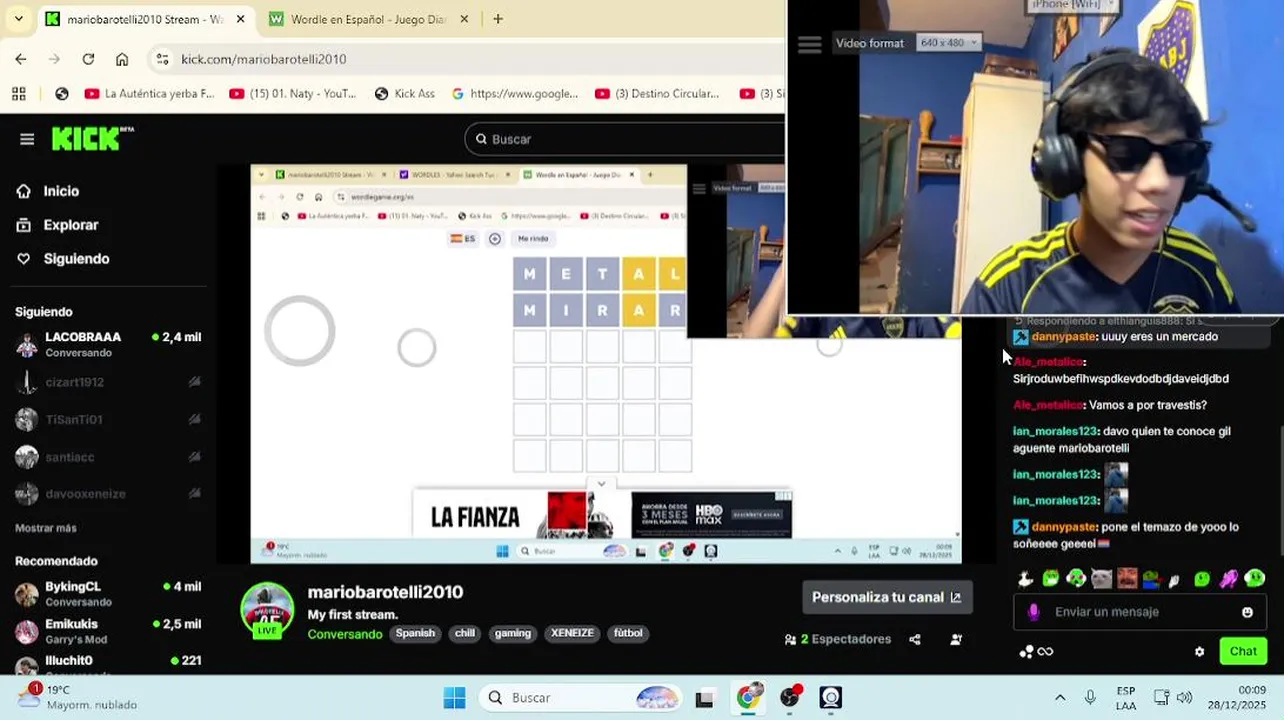The image size is (1284, 720).
Task: Expand the followed list with Mostrar más
Action: point(46,528)
